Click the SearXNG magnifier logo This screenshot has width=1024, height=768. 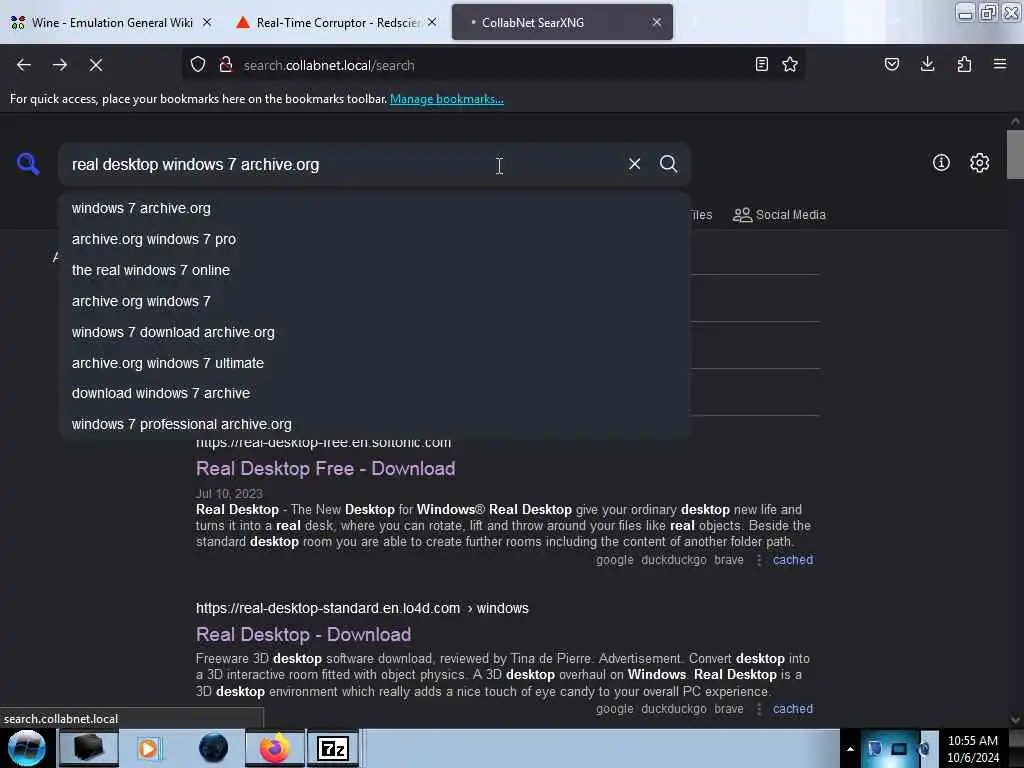click(x=28, y=164)
